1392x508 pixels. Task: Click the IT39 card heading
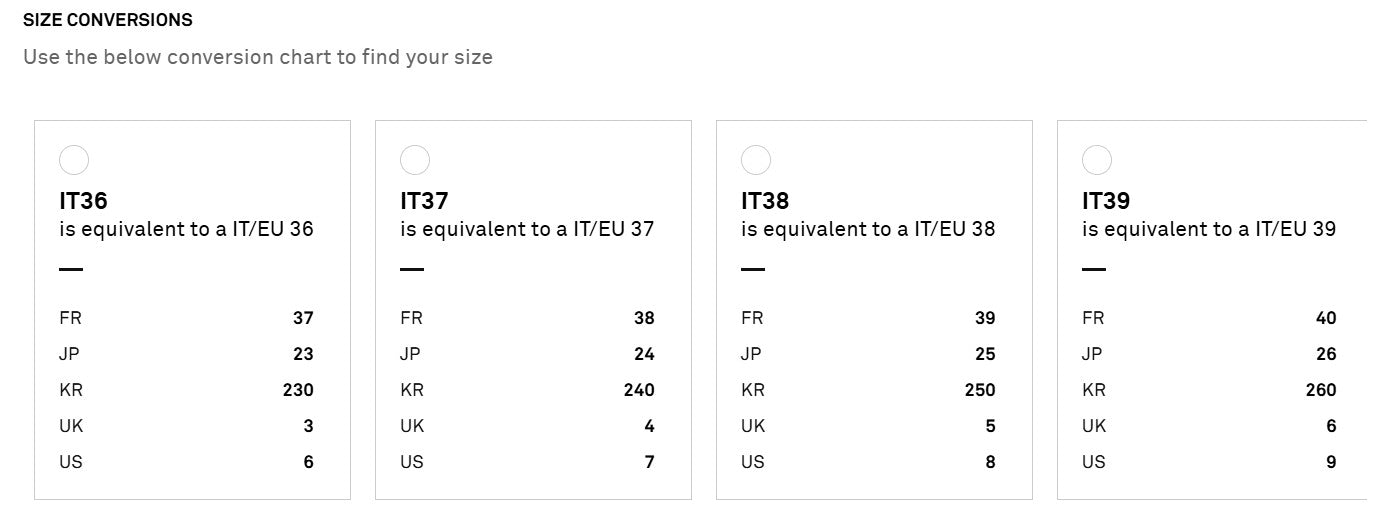(x=1106, y=201)
